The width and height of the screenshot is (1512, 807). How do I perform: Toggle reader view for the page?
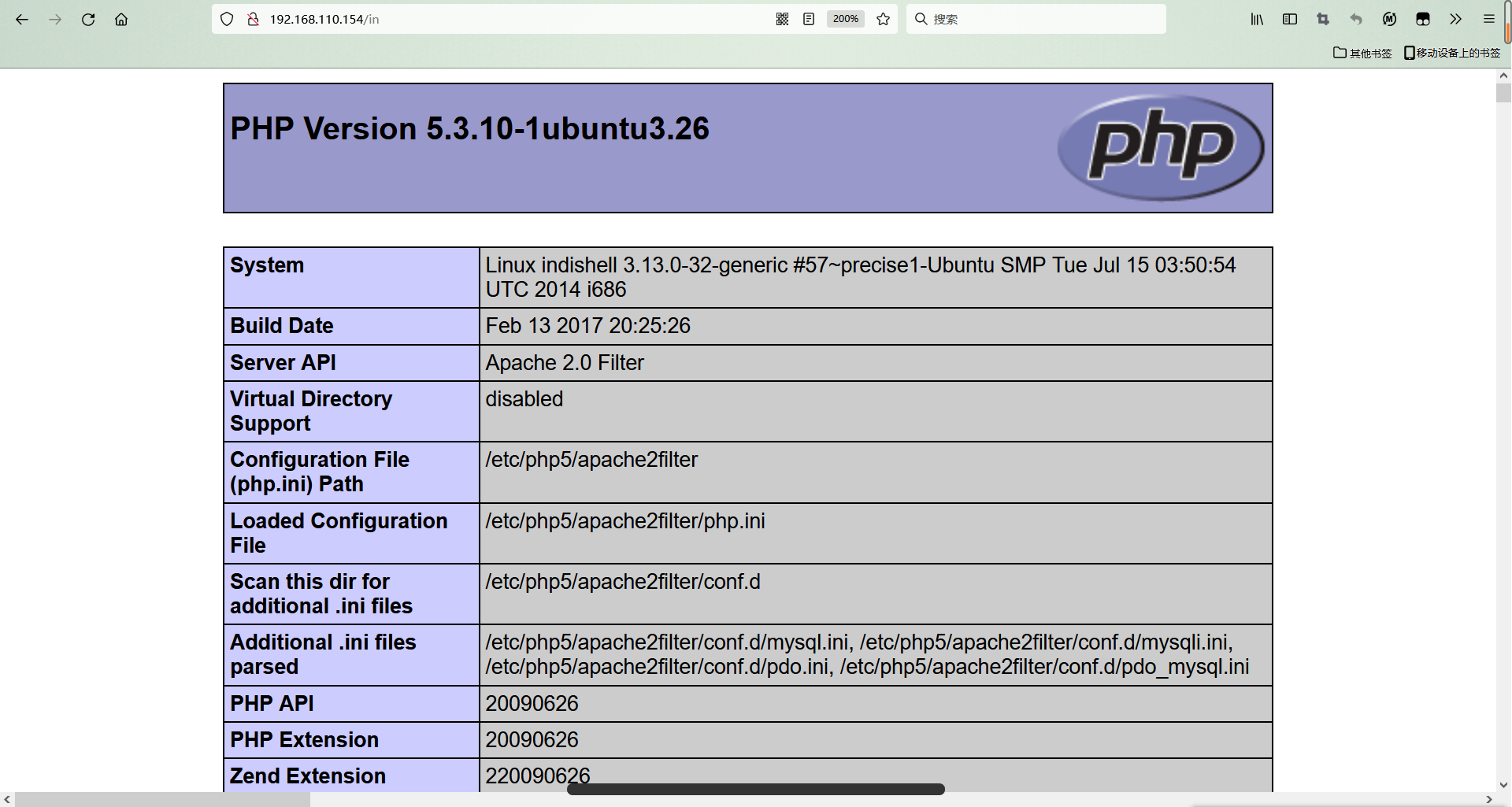(809, 20)
